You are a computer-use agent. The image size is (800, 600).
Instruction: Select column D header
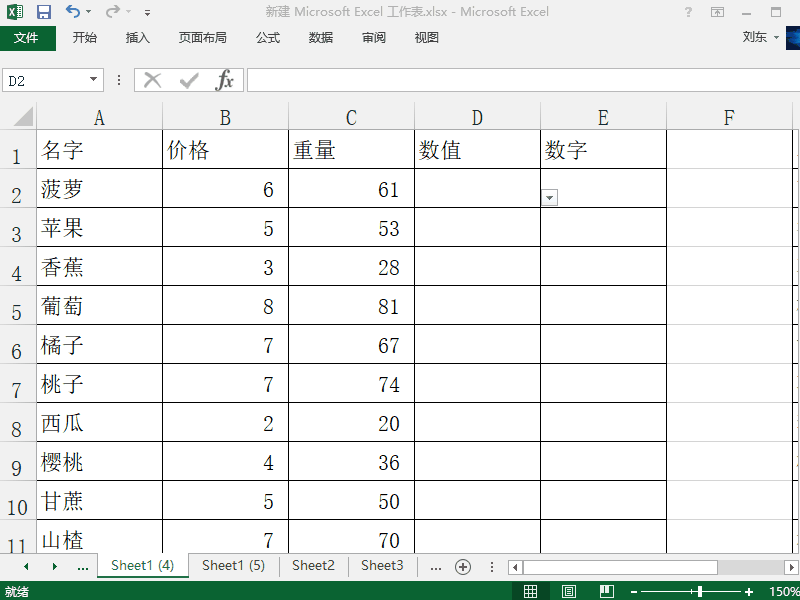tap(478, 117)
